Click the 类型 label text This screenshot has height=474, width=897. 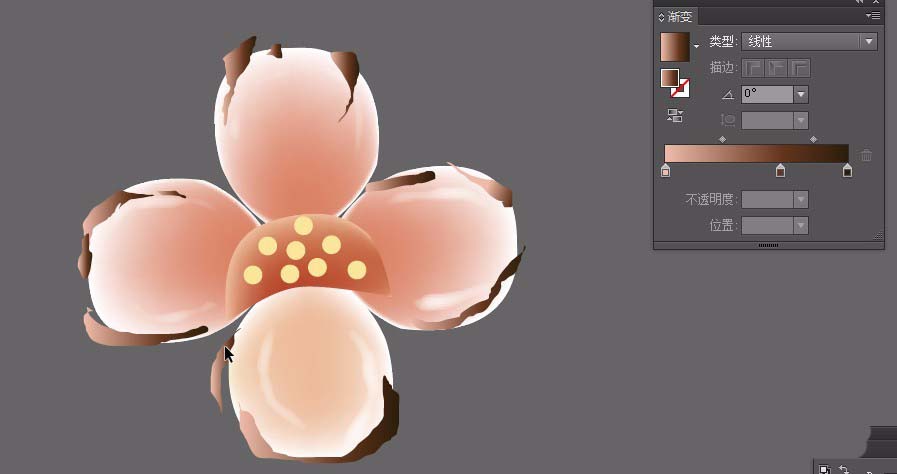[x=724, y=41]
